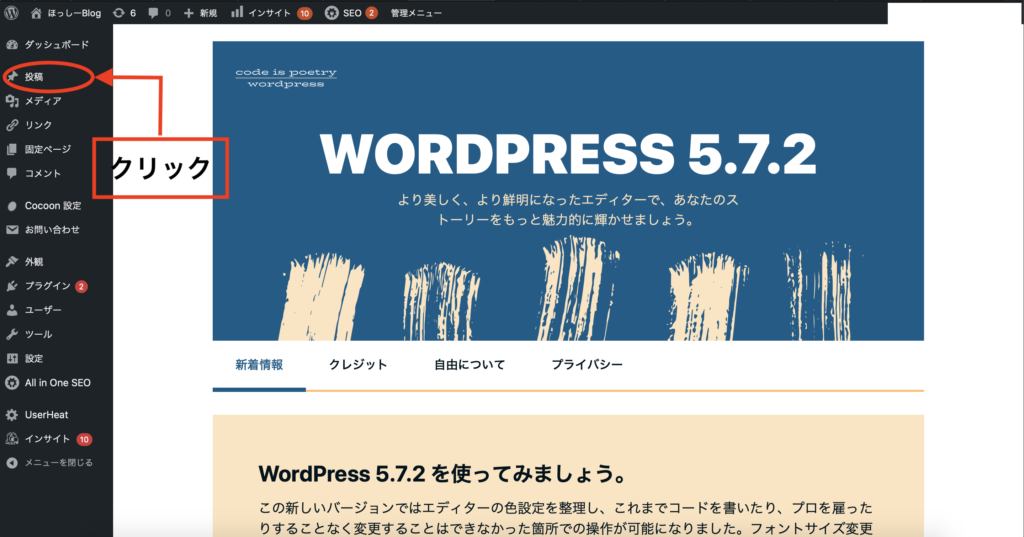This screenshot has width=1024, height=537.
Task: Click the code is poetry wordpress logo text
Action: (286, 78)
